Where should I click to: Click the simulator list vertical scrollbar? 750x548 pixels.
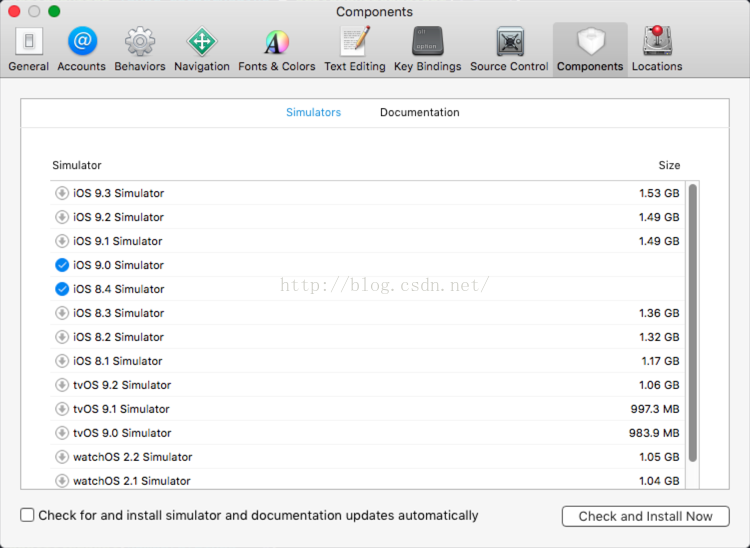[693, 323]
